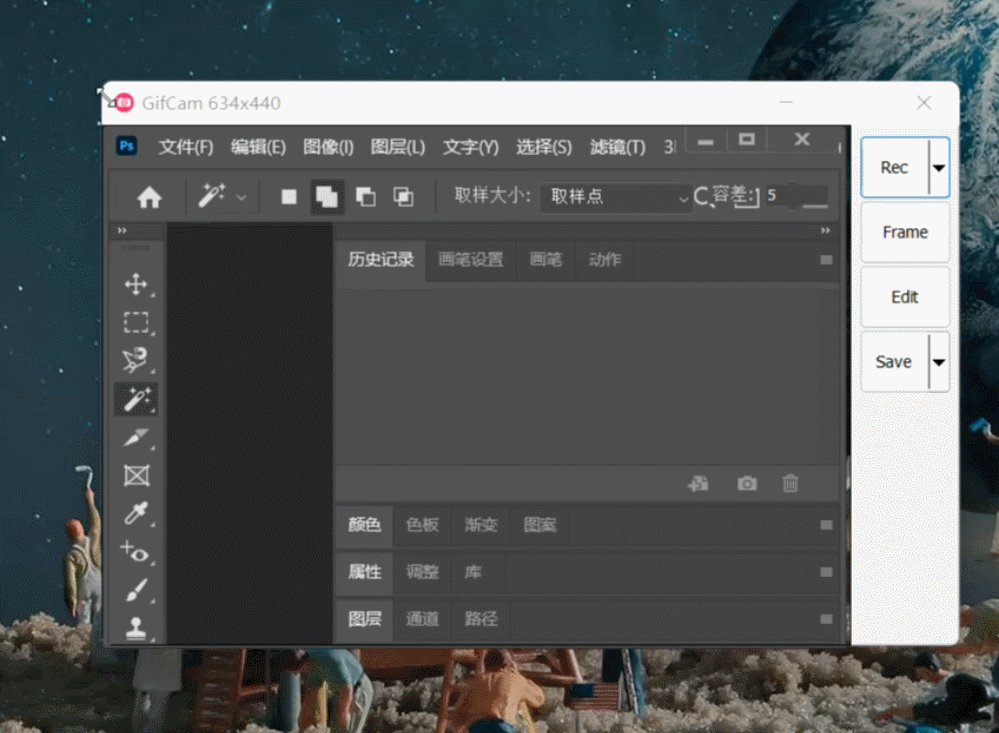Select the Brush tool

click(x=135, y=589)
